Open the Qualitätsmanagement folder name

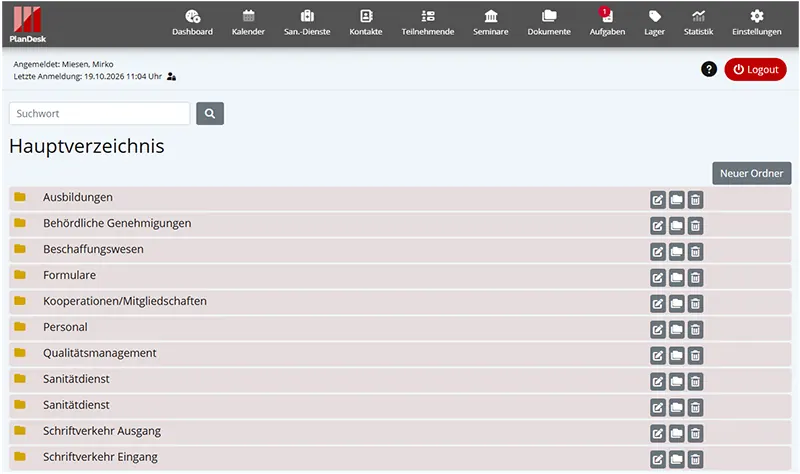[99, 353]
